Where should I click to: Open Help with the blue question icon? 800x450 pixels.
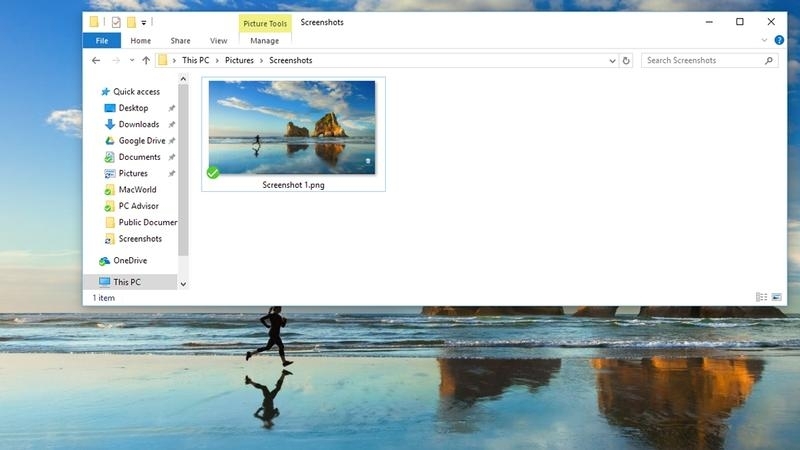[x=779, y=40]
